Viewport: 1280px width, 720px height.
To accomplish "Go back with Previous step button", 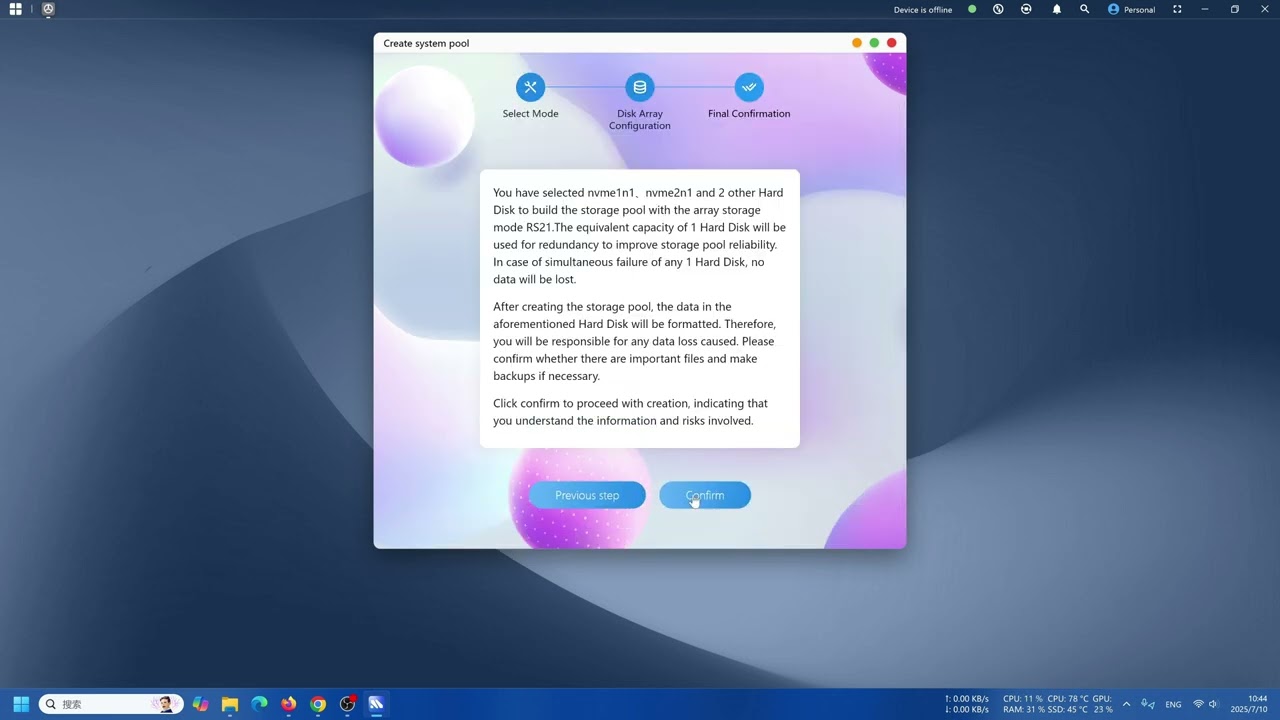I will pos(587,495).
